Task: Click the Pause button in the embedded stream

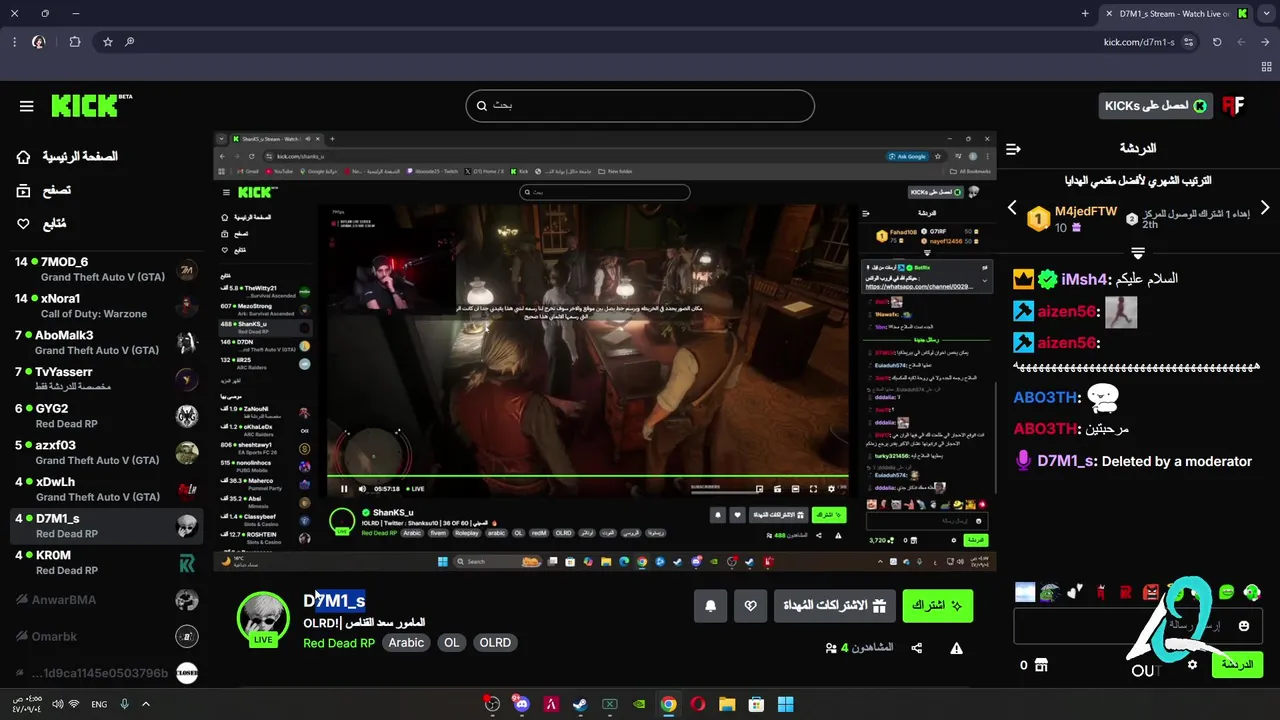Action: tap(344, 489)
